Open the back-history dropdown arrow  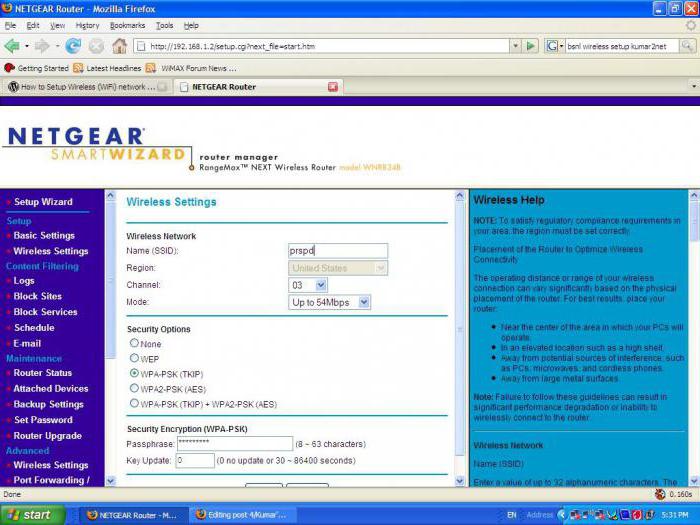pos(27,46)
